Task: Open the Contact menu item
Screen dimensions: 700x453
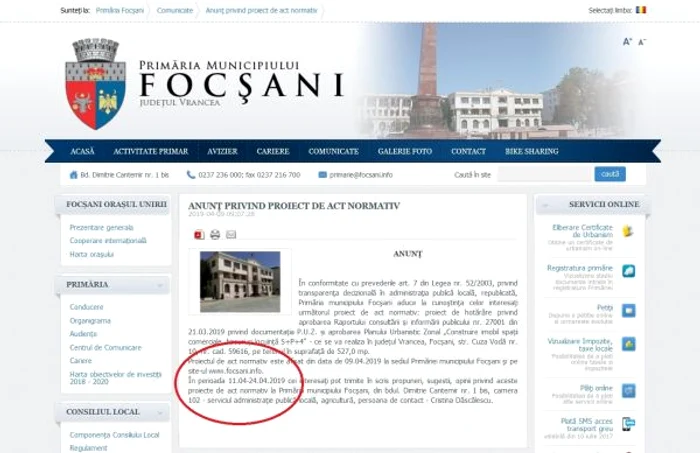Action: tap(468, 151)
